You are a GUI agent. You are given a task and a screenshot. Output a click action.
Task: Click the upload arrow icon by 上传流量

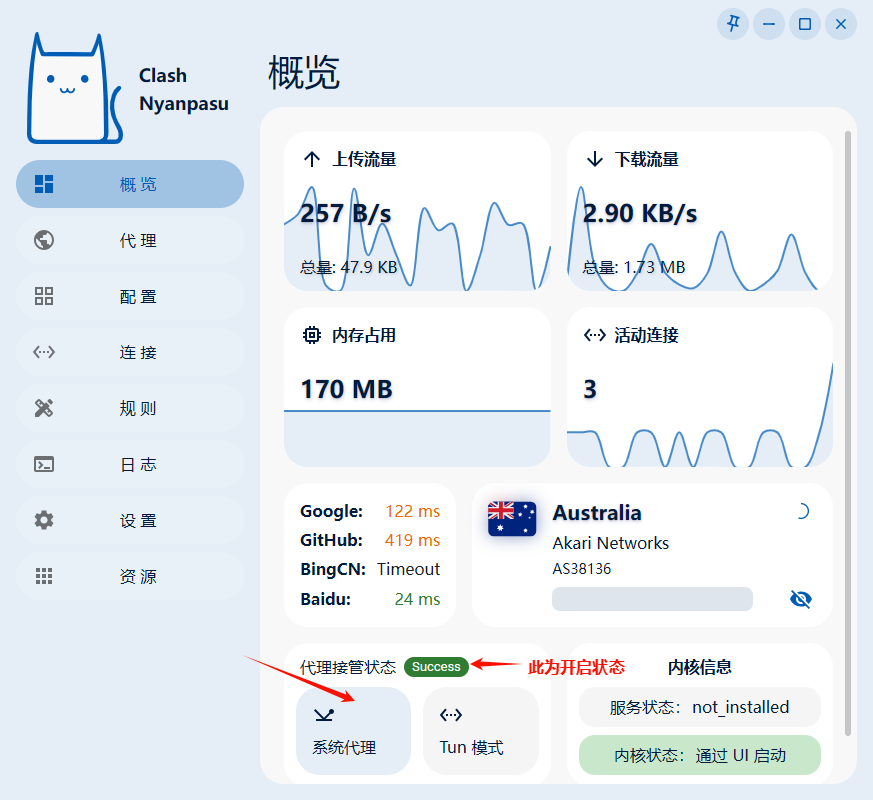pos(312,159)
